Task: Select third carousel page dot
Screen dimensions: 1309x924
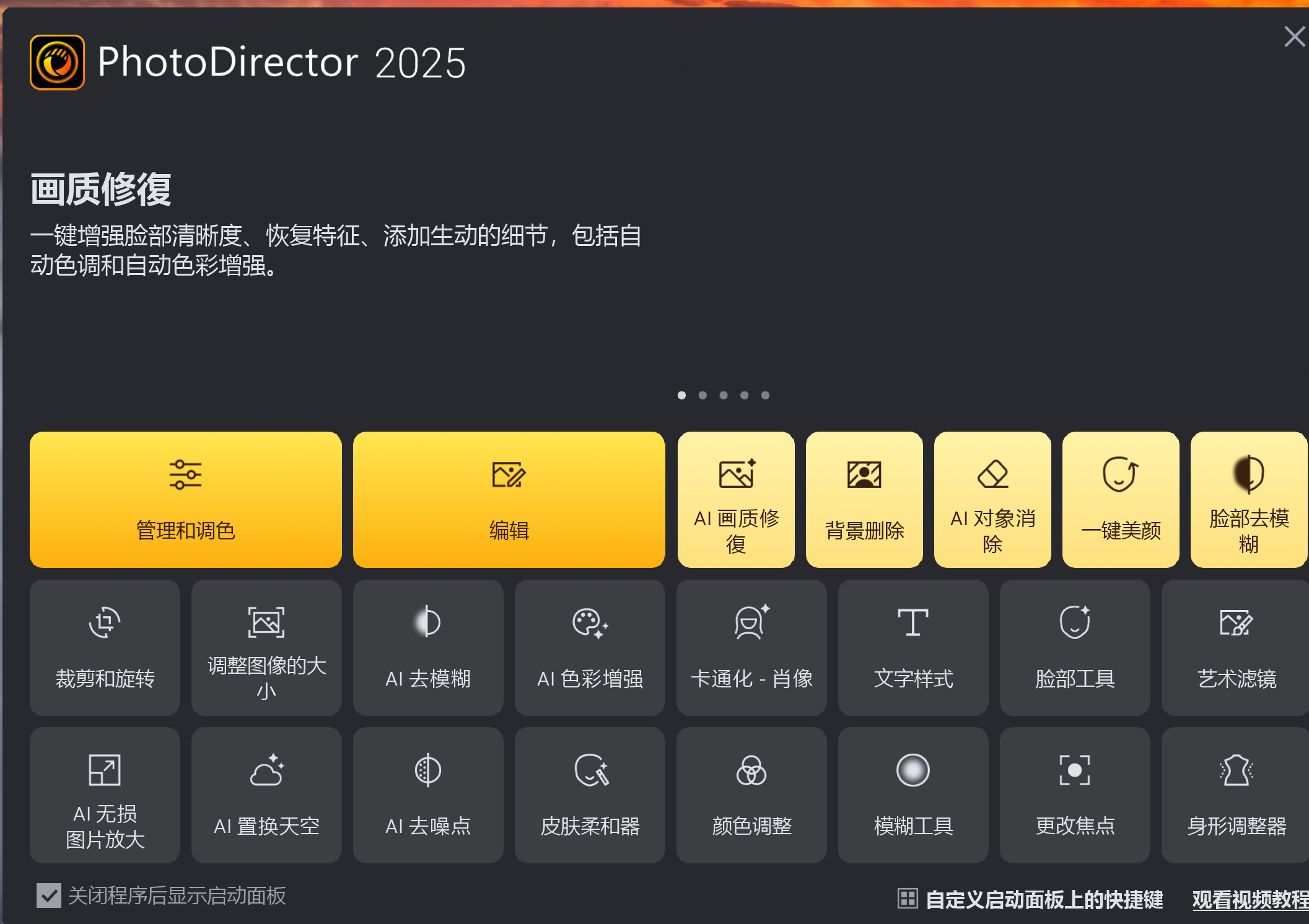Action: pyautogui.click(x=724, y=395)
